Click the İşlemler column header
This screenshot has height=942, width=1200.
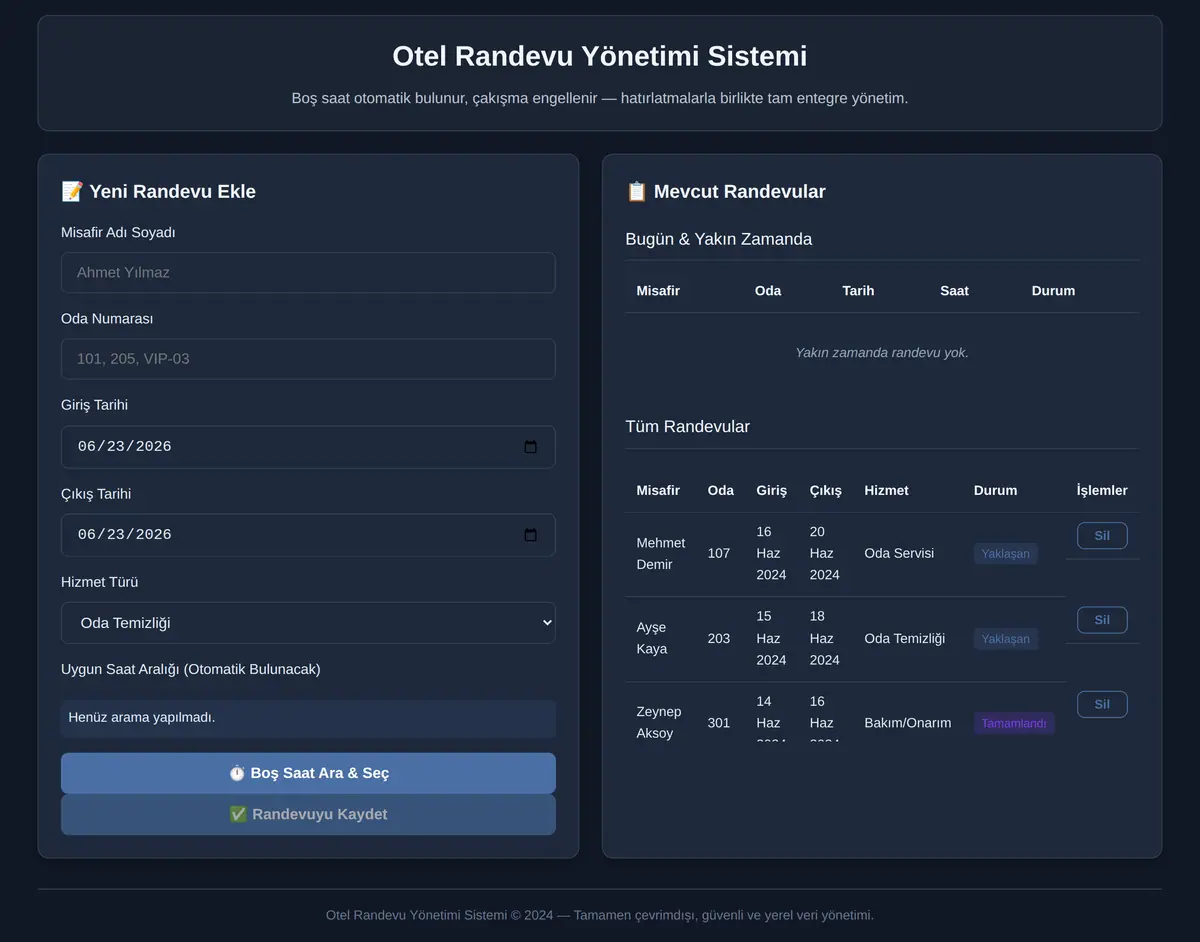(1102, 491)
